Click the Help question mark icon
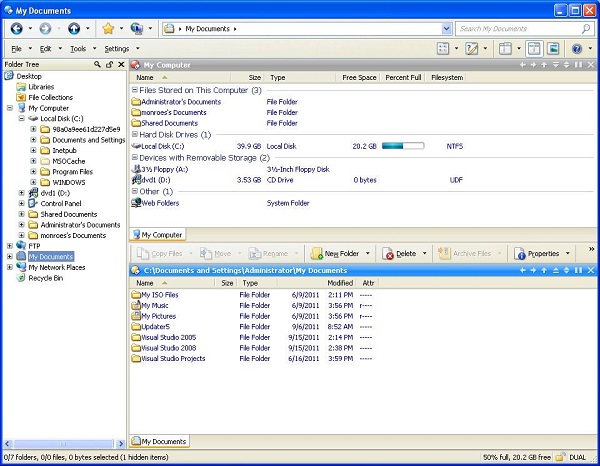 point(576,48)
